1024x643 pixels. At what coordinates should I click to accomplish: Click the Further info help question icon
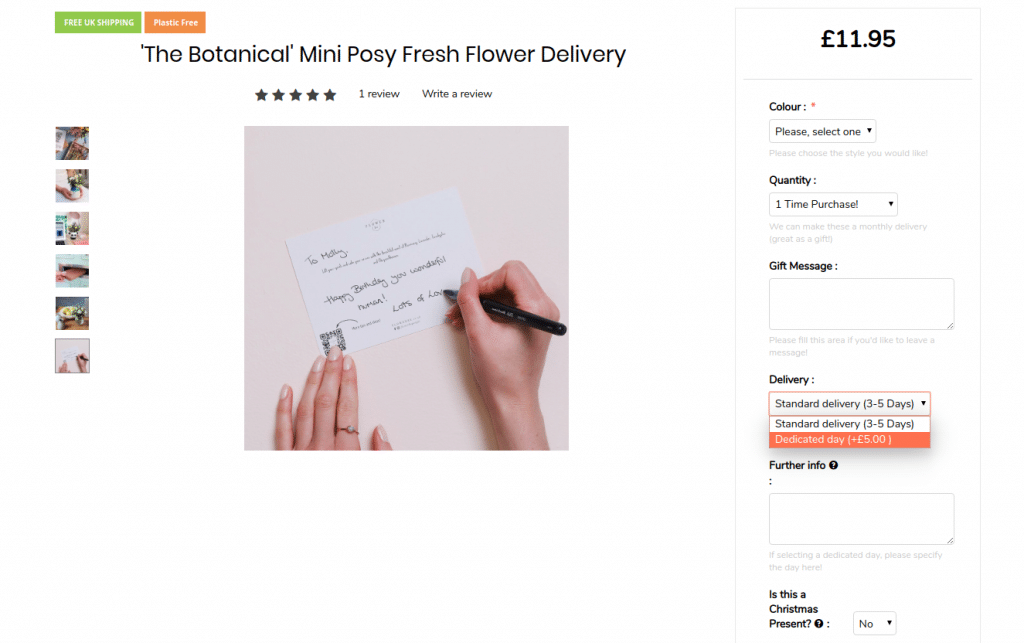833,465
